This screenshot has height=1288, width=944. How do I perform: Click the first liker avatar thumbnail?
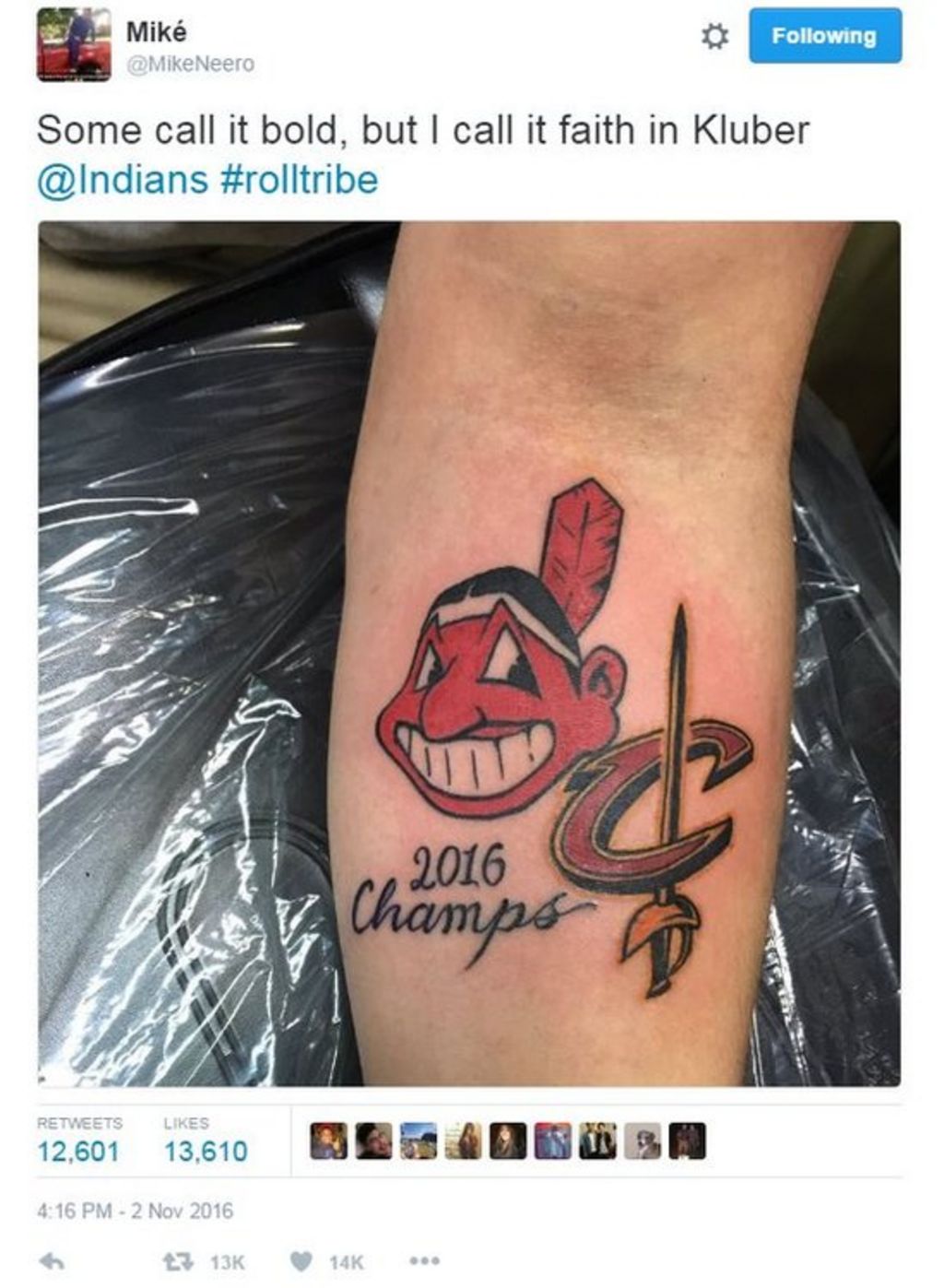point(328,1140)
